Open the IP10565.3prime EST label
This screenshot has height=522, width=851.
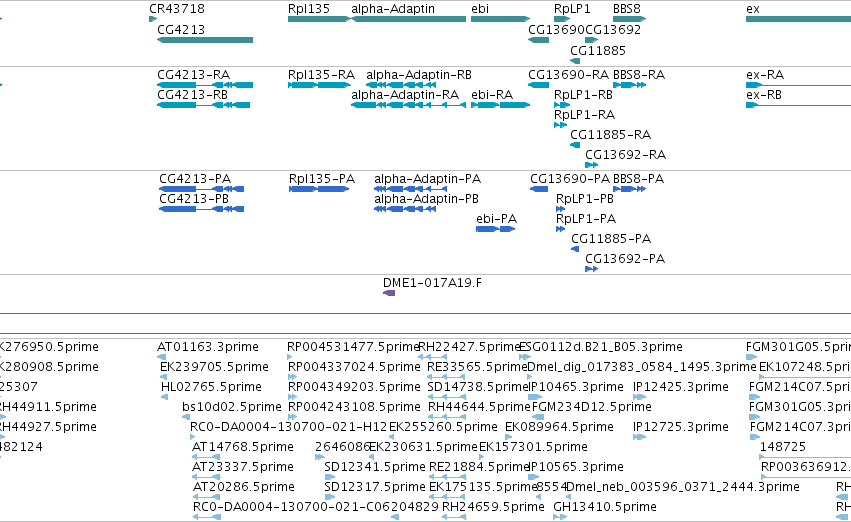(x=576, y=467)
